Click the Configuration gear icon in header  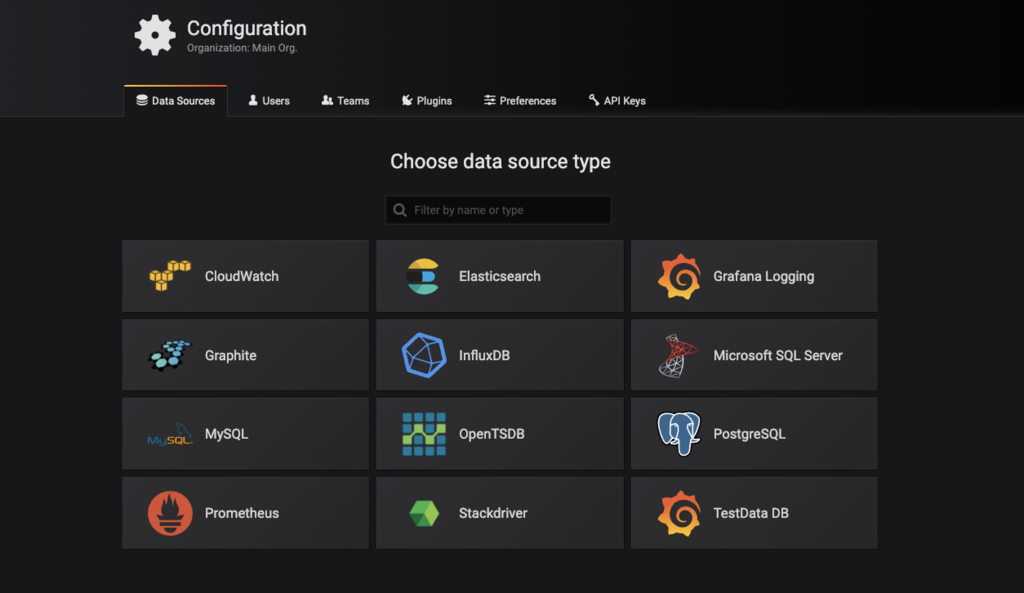click(x=155, y=35)
